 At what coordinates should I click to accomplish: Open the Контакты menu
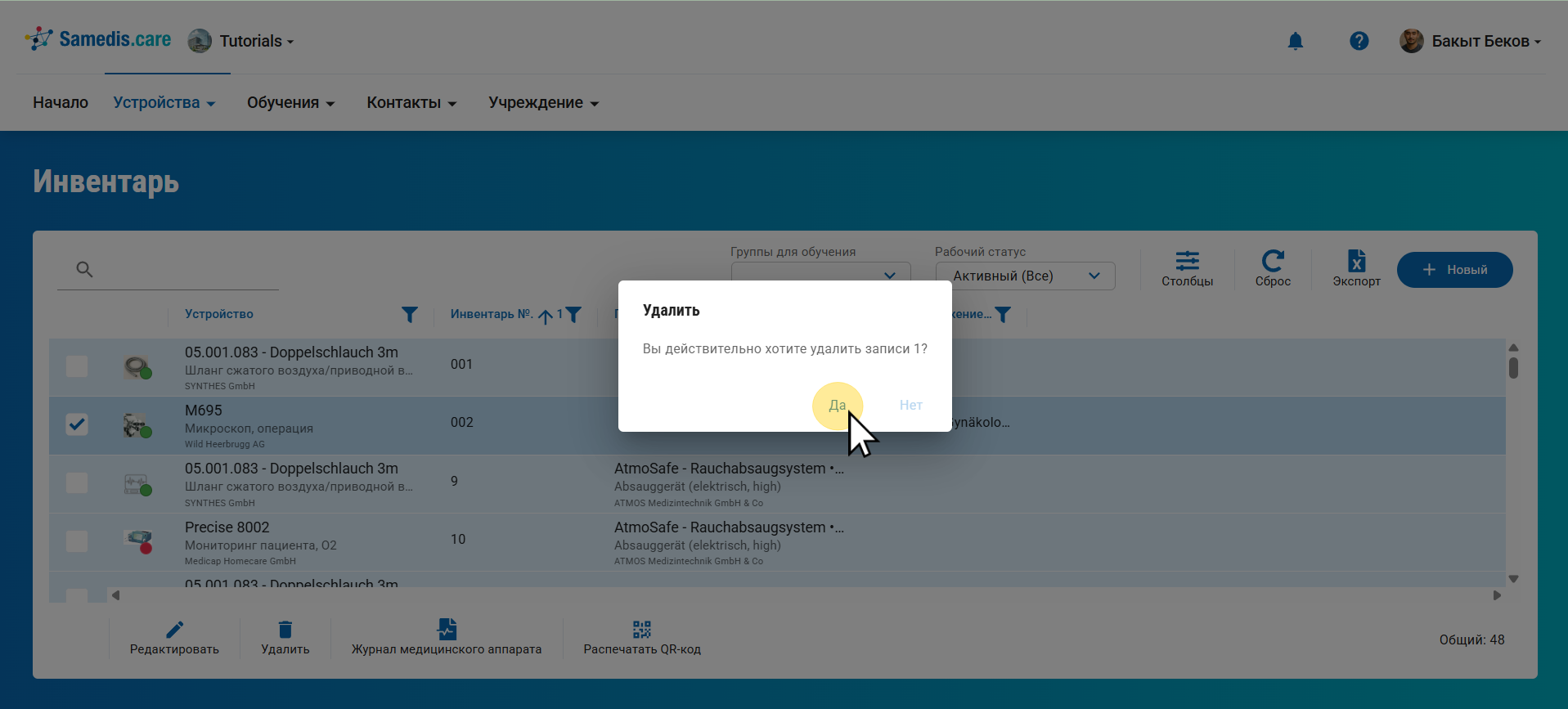coord(411,103)
